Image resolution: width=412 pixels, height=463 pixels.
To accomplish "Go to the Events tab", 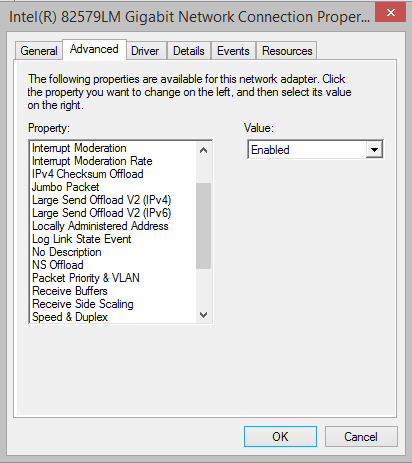I will pos(233,51).
